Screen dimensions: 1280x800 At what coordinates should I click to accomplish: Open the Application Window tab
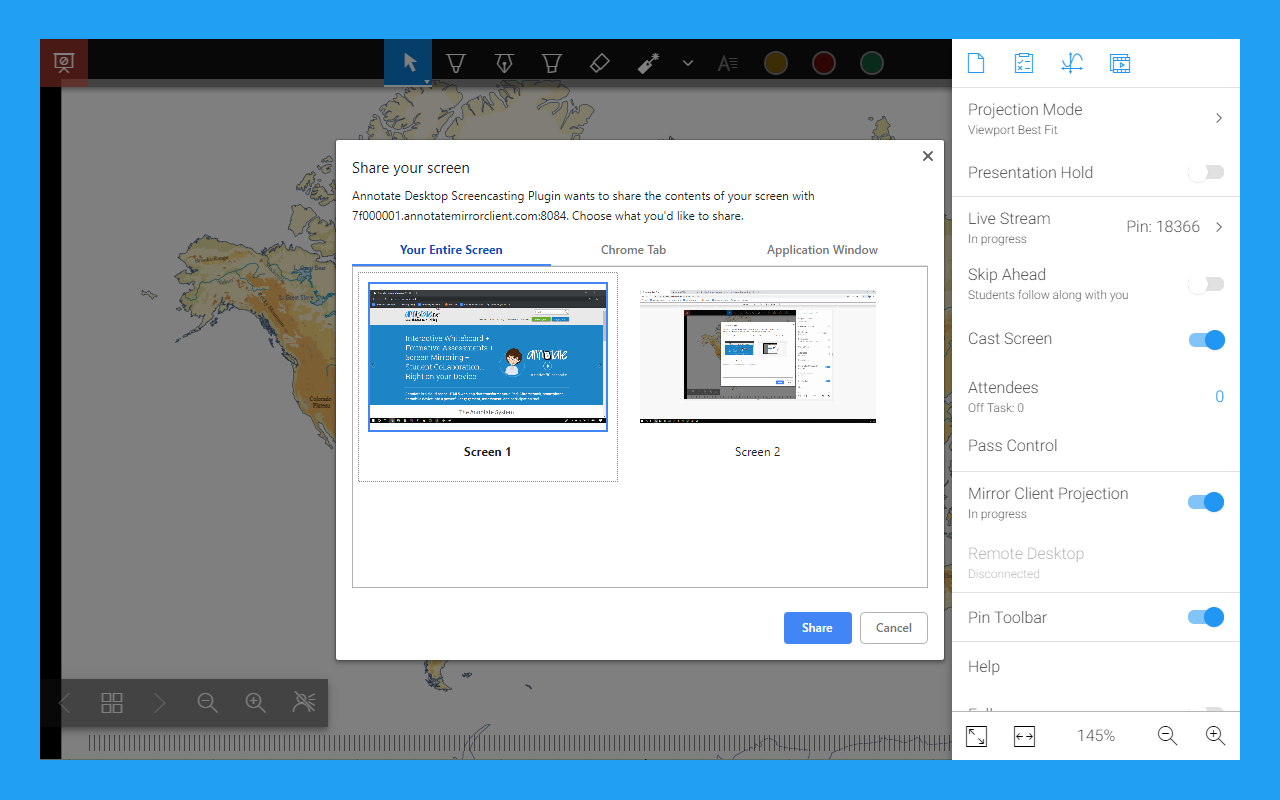click(822, 250)
